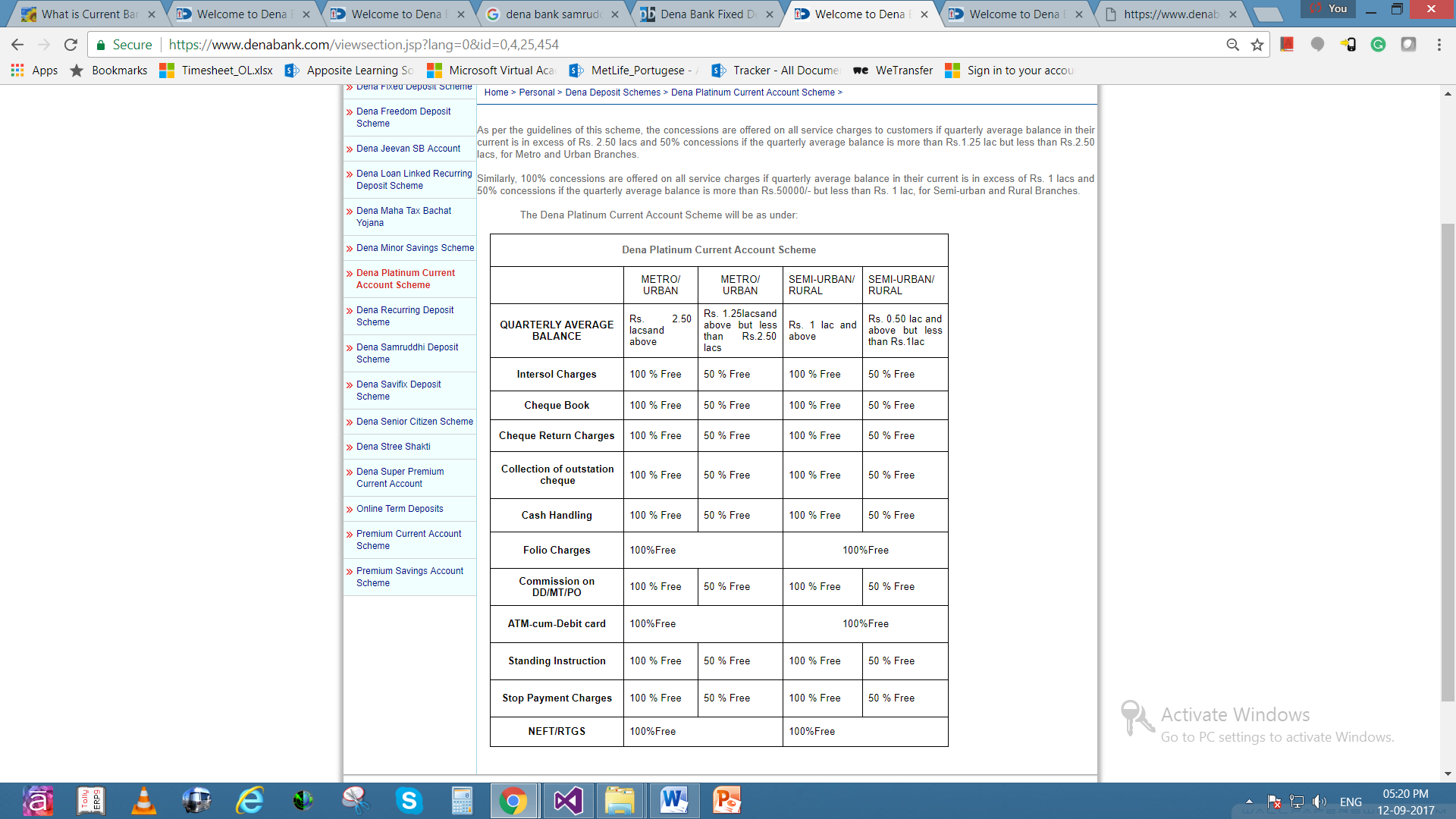Viewport: 1456px width, 819px height.
Task: Switch to the https://www.denab tab
Action: click(x=1171, y=14)
